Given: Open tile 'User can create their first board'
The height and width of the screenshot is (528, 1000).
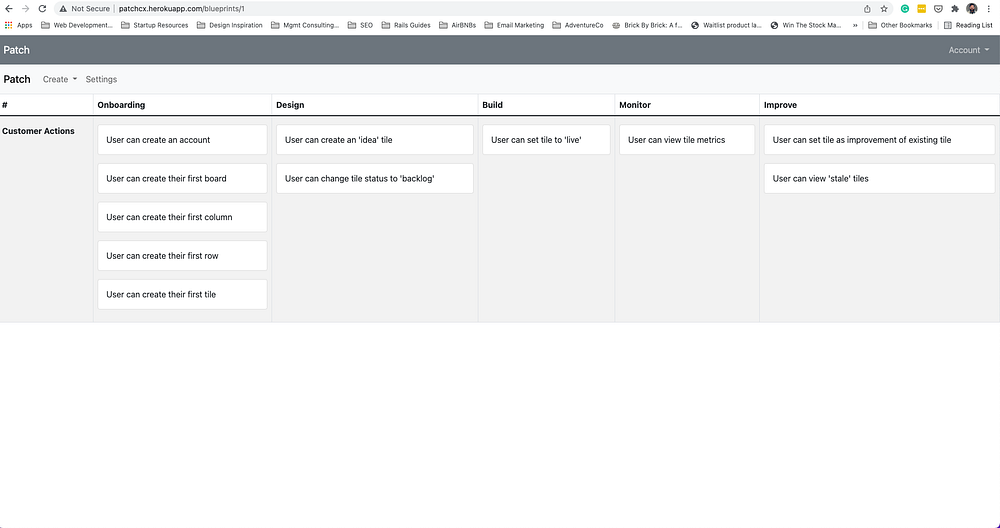Looking at the screenshot, I should (182, 179).
